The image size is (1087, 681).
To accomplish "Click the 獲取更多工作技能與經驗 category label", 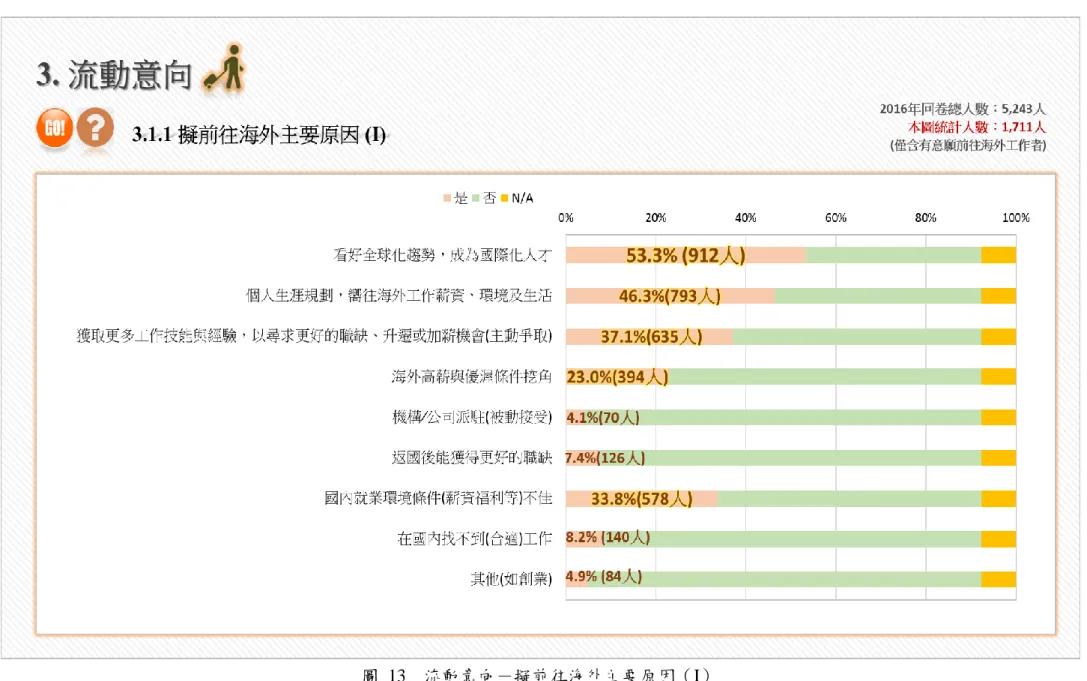I will pos(314,336).
